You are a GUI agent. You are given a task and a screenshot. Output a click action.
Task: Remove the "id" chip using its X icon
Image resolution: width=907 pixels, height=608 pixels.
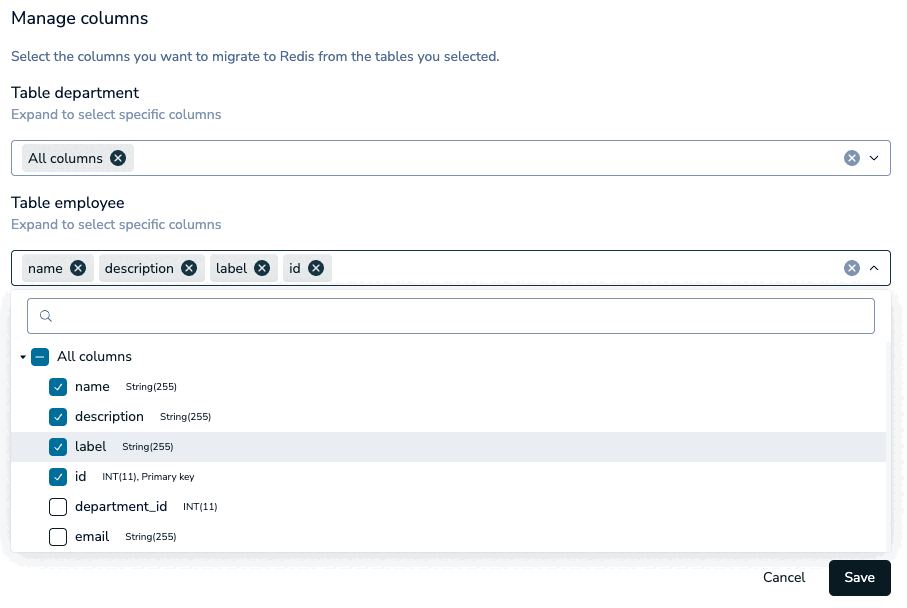coord(317,268)
